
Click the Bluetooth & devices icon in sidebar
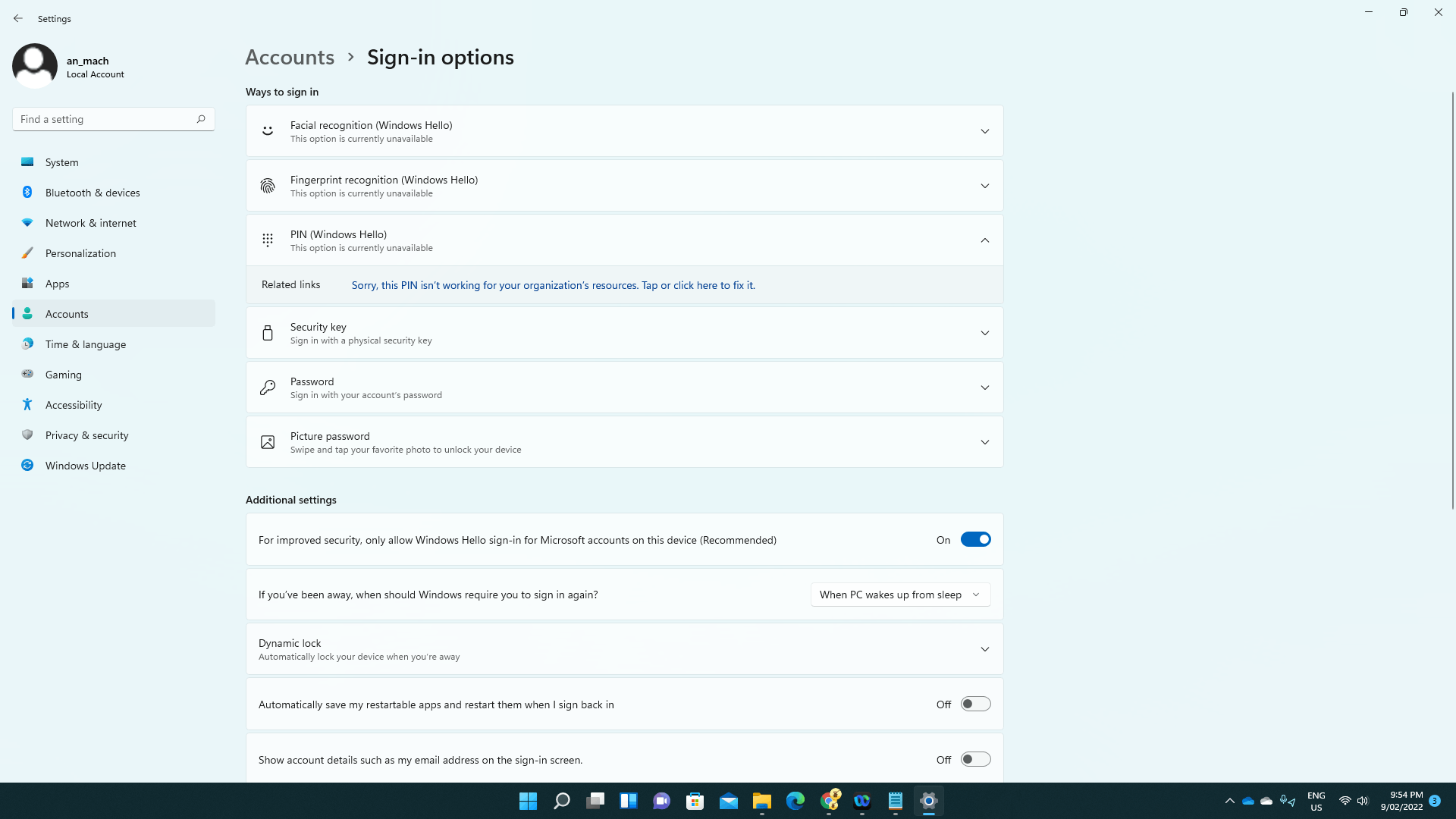pos(27,192)
